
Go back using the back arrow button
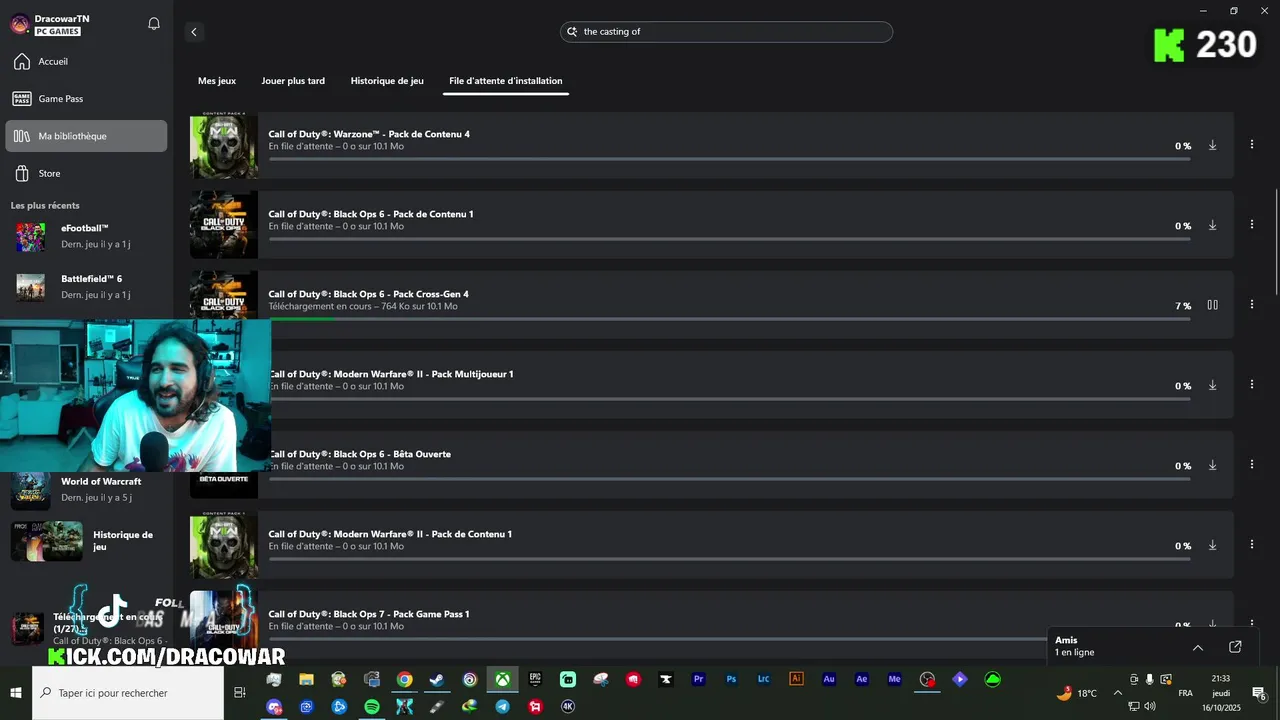(x=194, y=32)
